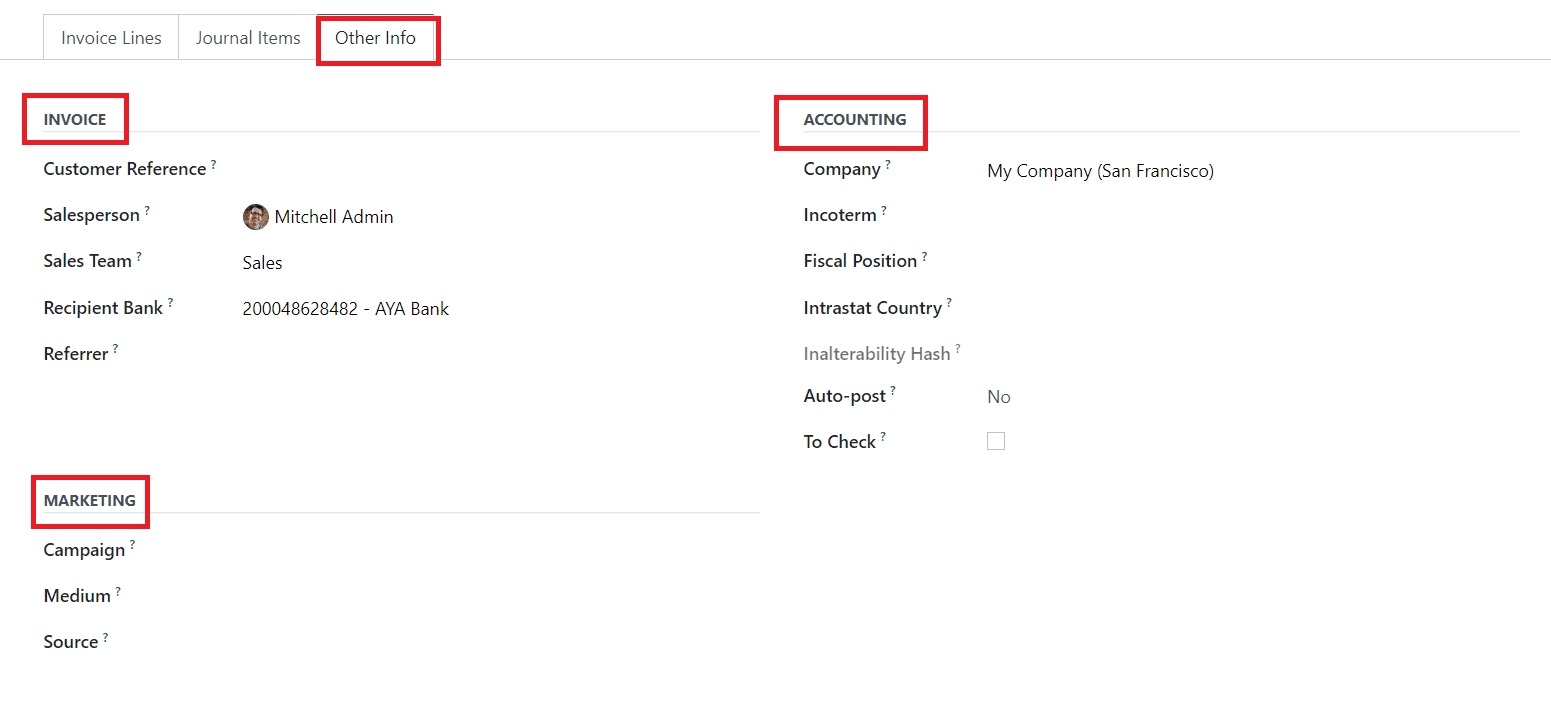The width and height of the screenshot is (1551, 707).
Task: Select the Other Info tab
Action: (375, 38)
